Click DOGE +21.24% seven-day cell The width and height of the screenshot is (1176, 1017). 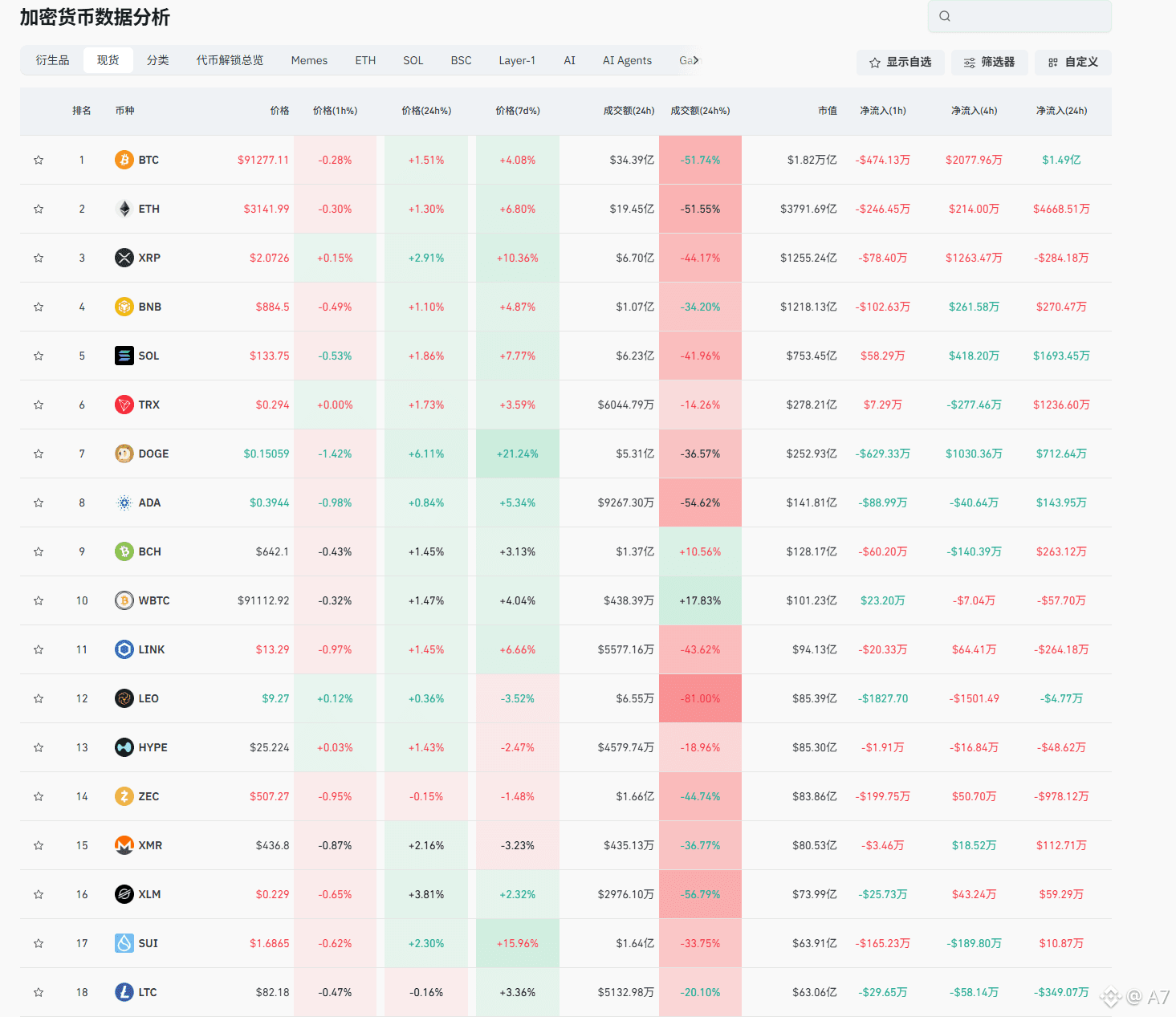click(518, 454)
